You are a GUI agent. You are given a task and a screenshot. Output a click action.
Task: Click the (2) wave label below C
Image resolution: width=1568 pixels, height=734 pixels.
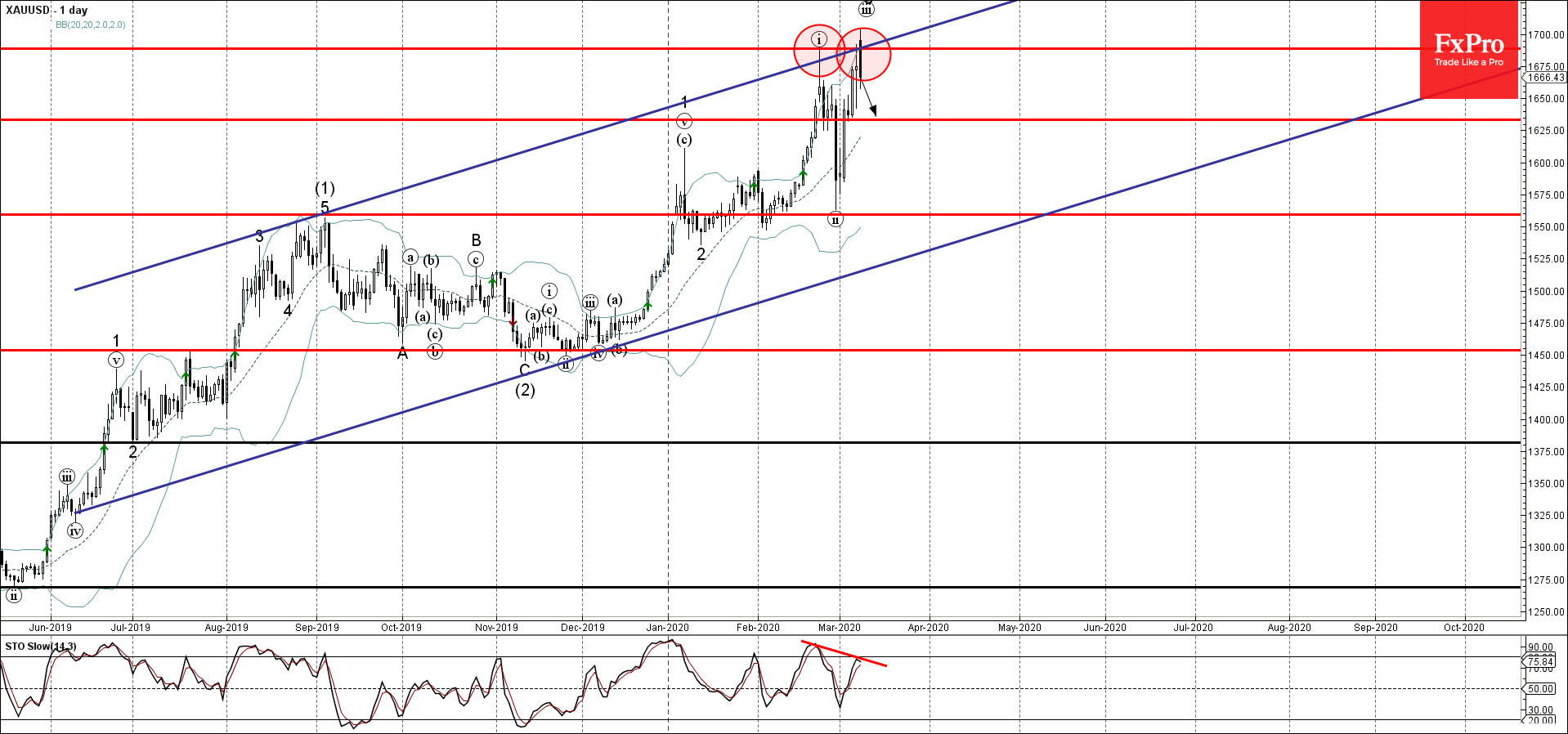pyautogui.click(x=525, y=390)
